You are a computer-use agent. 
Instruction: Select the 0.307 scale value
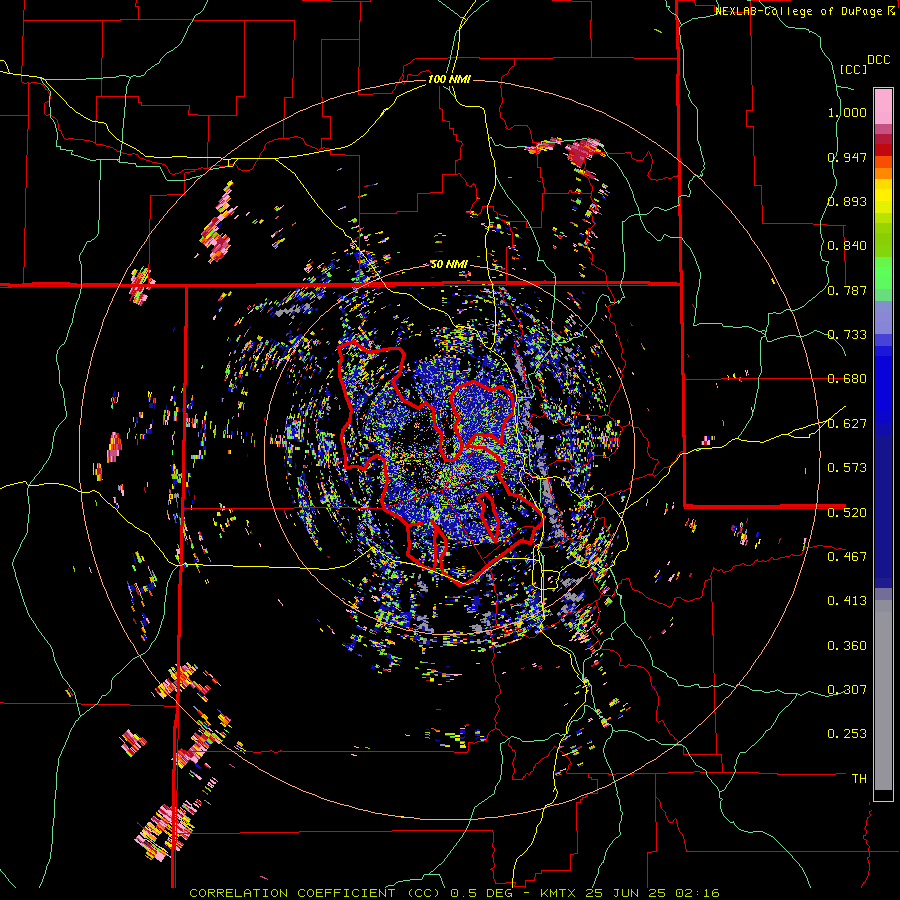click(x=847, y=689)
